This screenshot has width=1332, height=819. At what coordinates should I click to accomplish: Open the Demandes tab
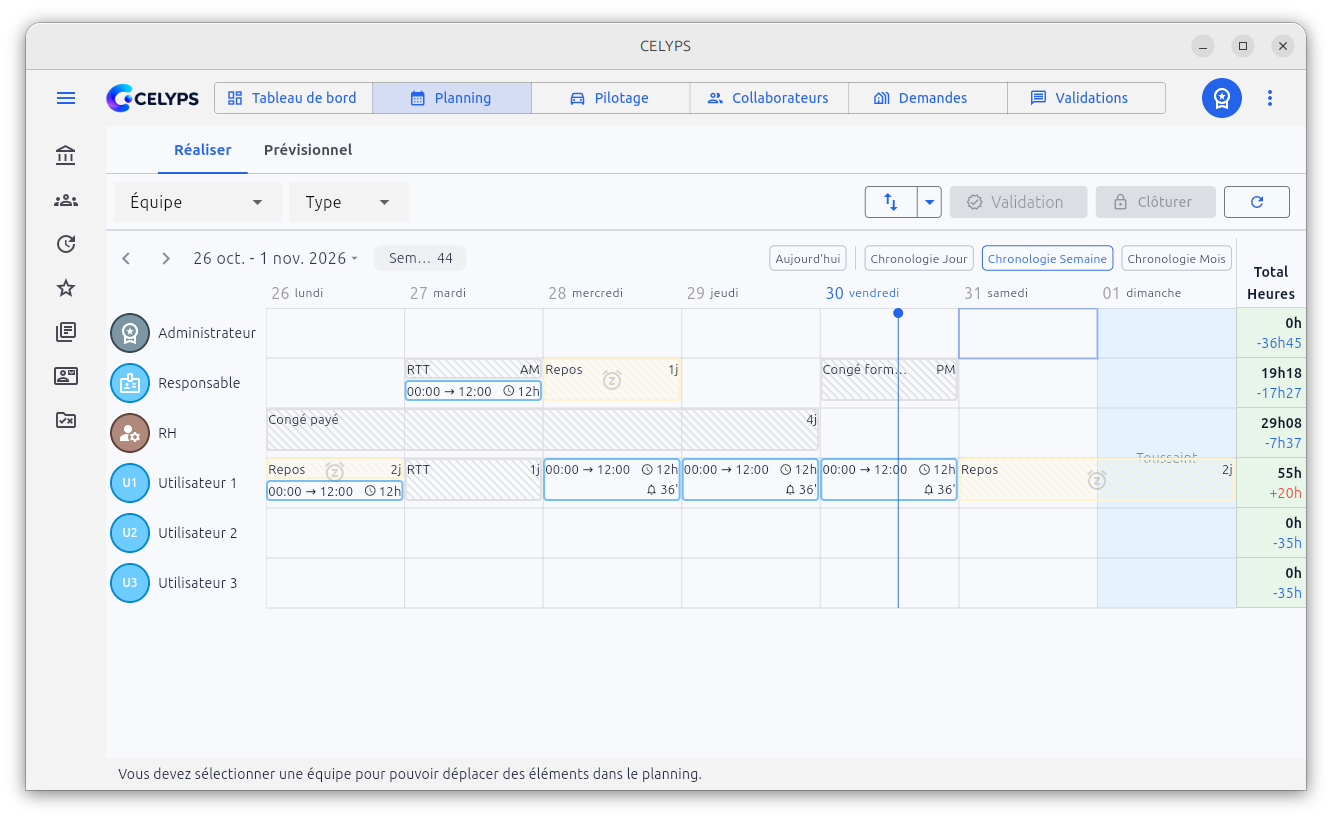tap(927, 98)
